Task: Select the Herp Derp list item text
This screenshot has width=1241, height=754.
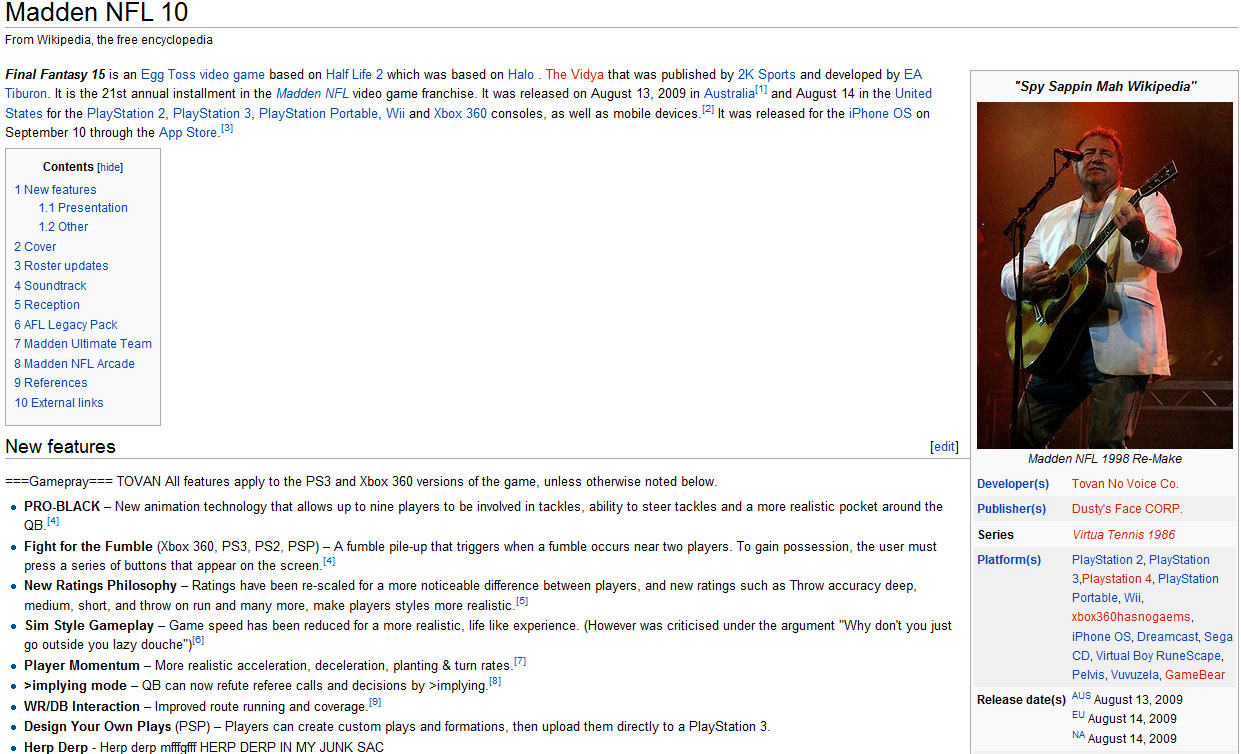Action: (x=204, y=747)
